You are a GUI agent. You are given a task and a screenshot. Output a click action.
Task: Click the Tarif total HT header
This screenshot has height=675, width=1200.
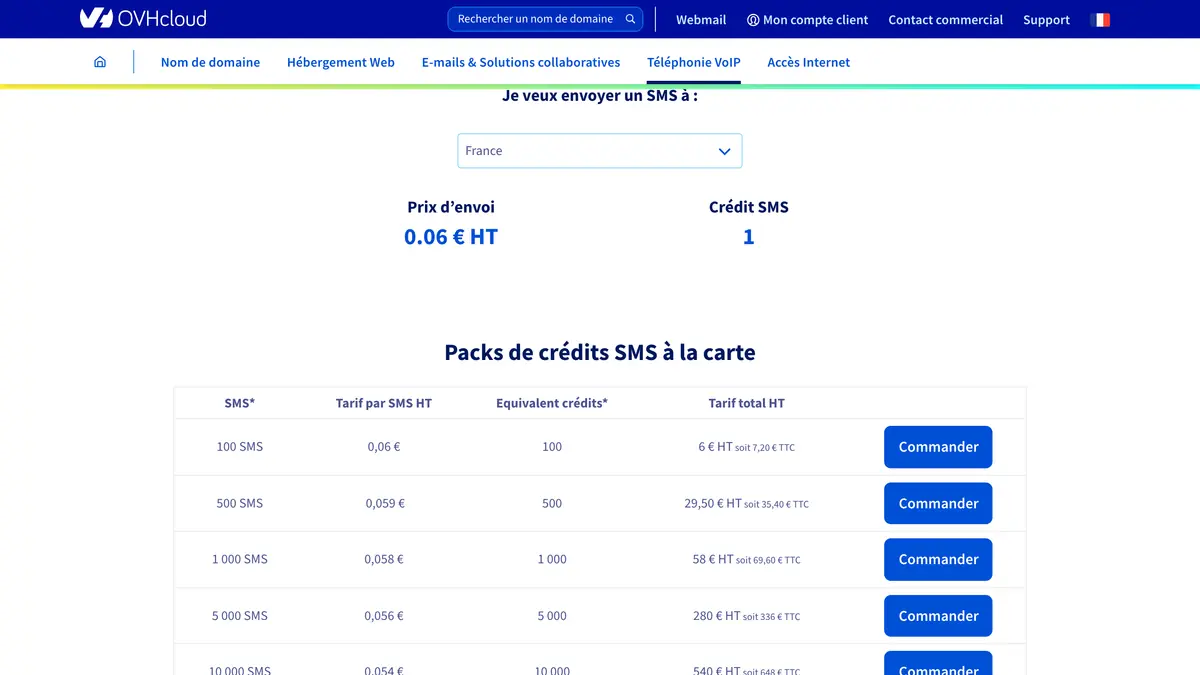tap(747, 403)
